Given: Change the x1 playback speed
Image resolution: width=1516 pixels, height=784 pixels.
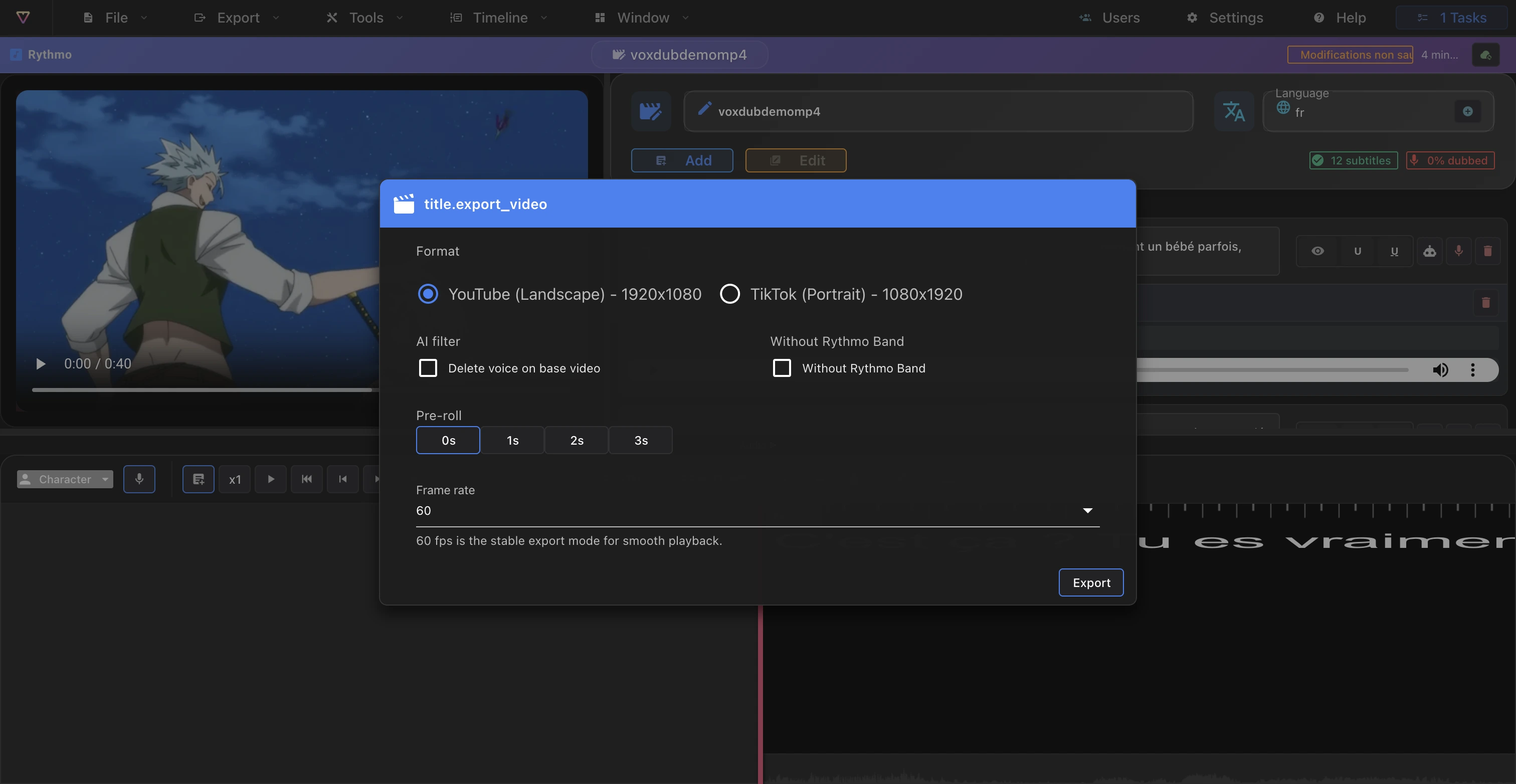Looking at the screenshot, I should 235,479.
